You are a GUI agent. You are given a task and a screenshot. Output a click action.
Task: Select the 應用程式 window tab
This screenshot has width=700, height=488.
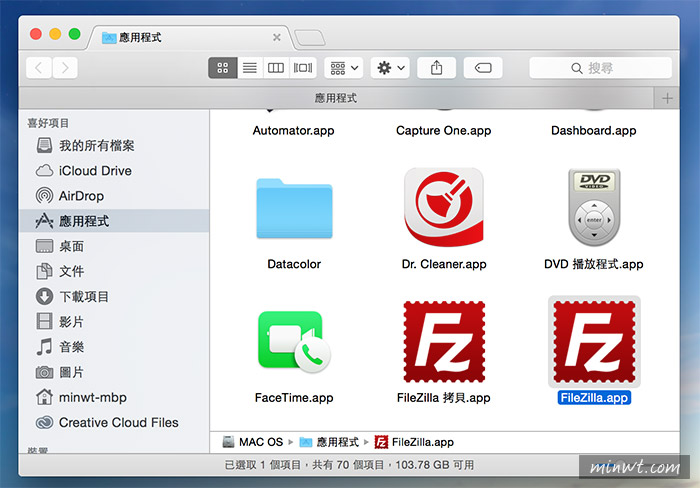click(x=190, y=38)
